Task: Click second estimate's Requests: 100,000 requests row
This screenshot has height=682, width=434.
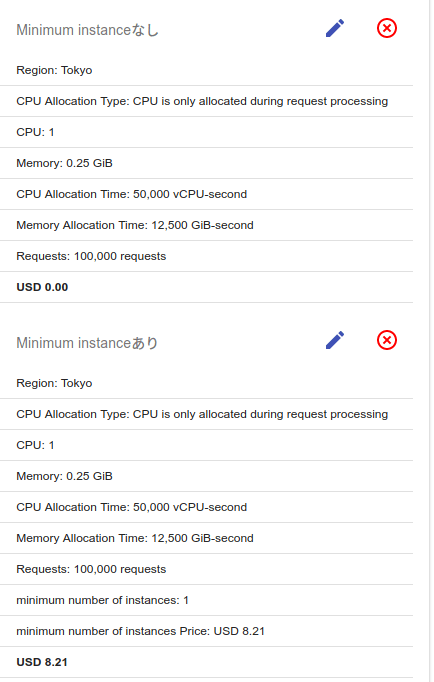Action: point(206,569)
